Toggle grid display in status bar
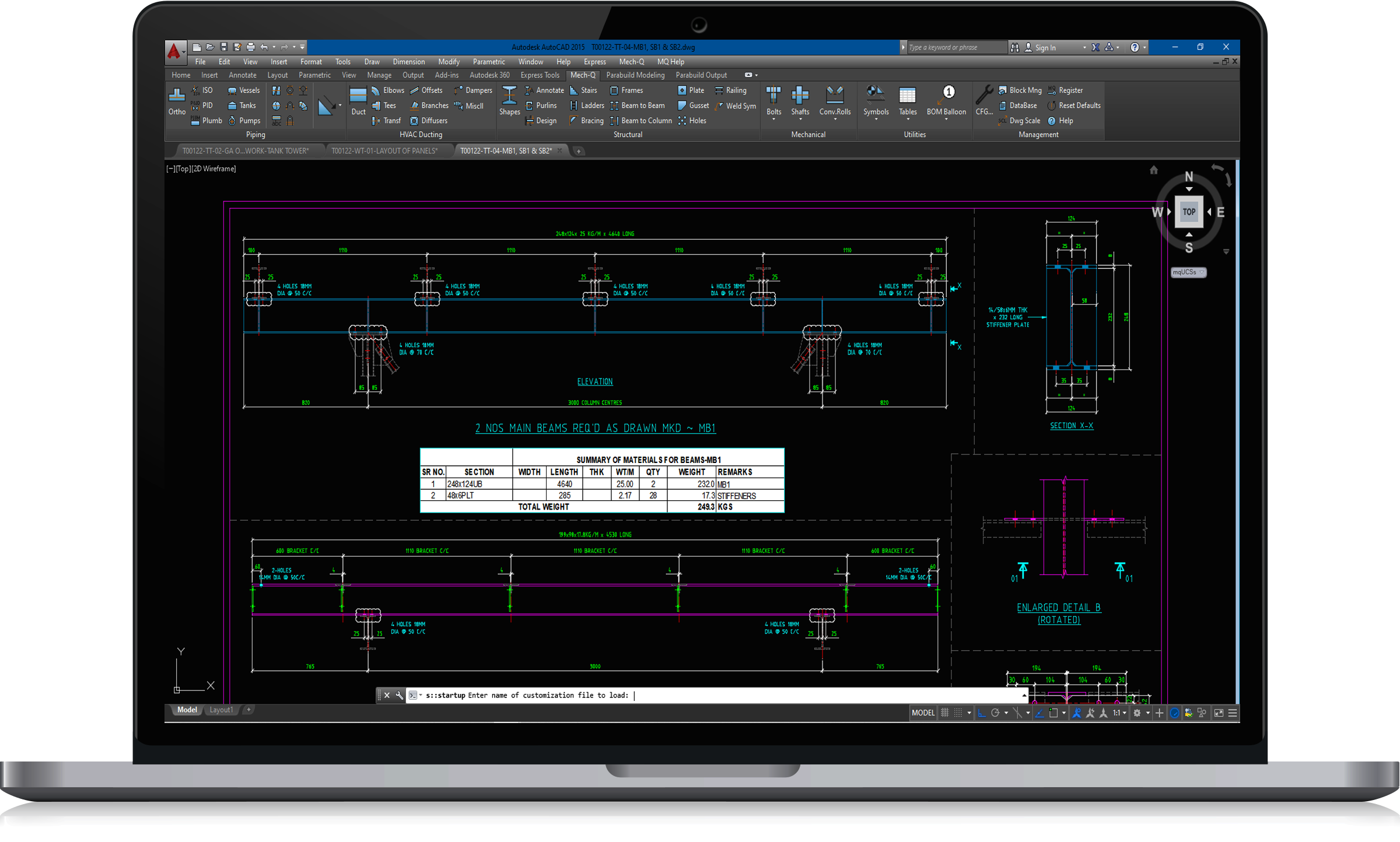1400x842 pixels. point(945,713)
